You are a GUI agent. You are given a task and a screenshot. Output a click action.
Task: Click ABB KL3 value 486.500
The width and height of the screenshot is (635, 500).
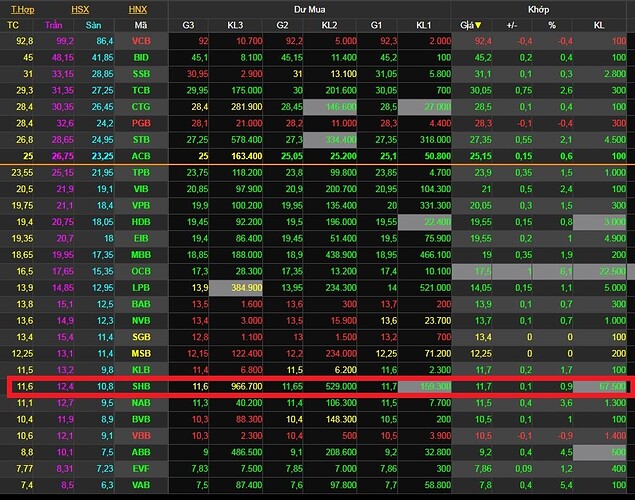(x=247, y=452)
